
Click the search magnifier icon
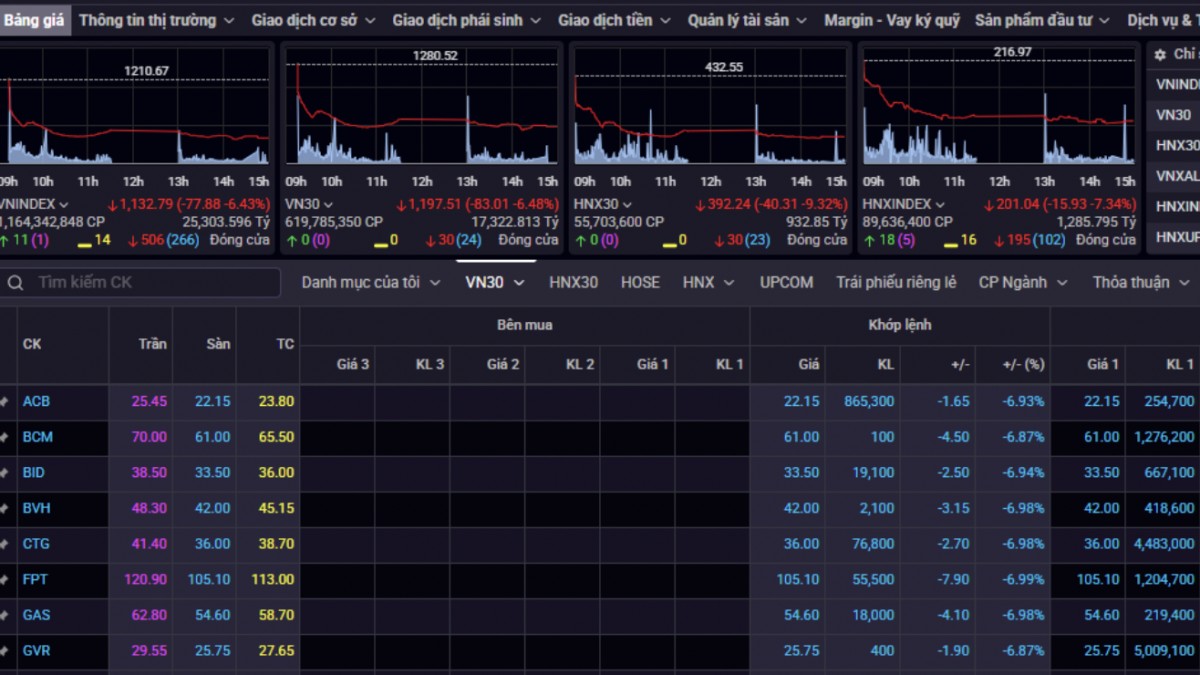click(x=15, y=283)
